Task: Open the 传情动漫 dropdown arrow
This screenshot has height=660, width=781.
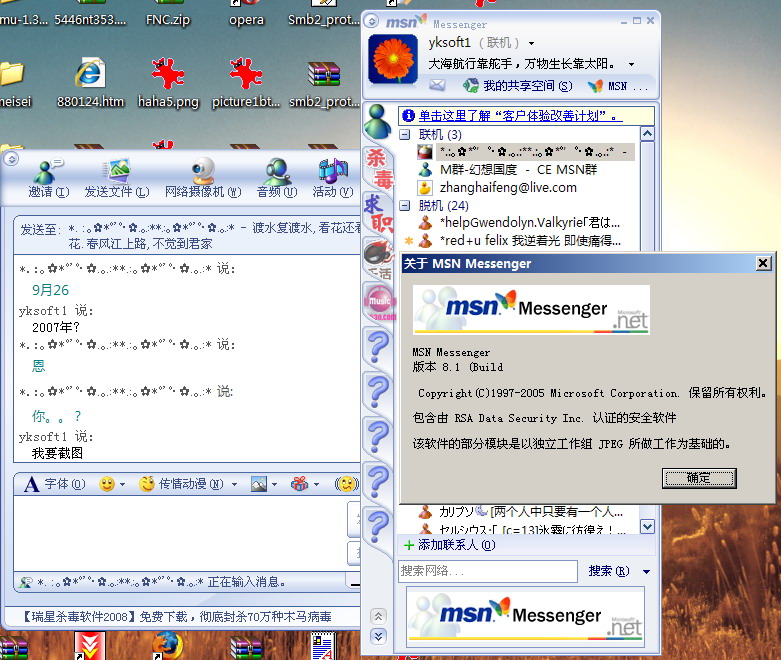Action: coord(234,484)
